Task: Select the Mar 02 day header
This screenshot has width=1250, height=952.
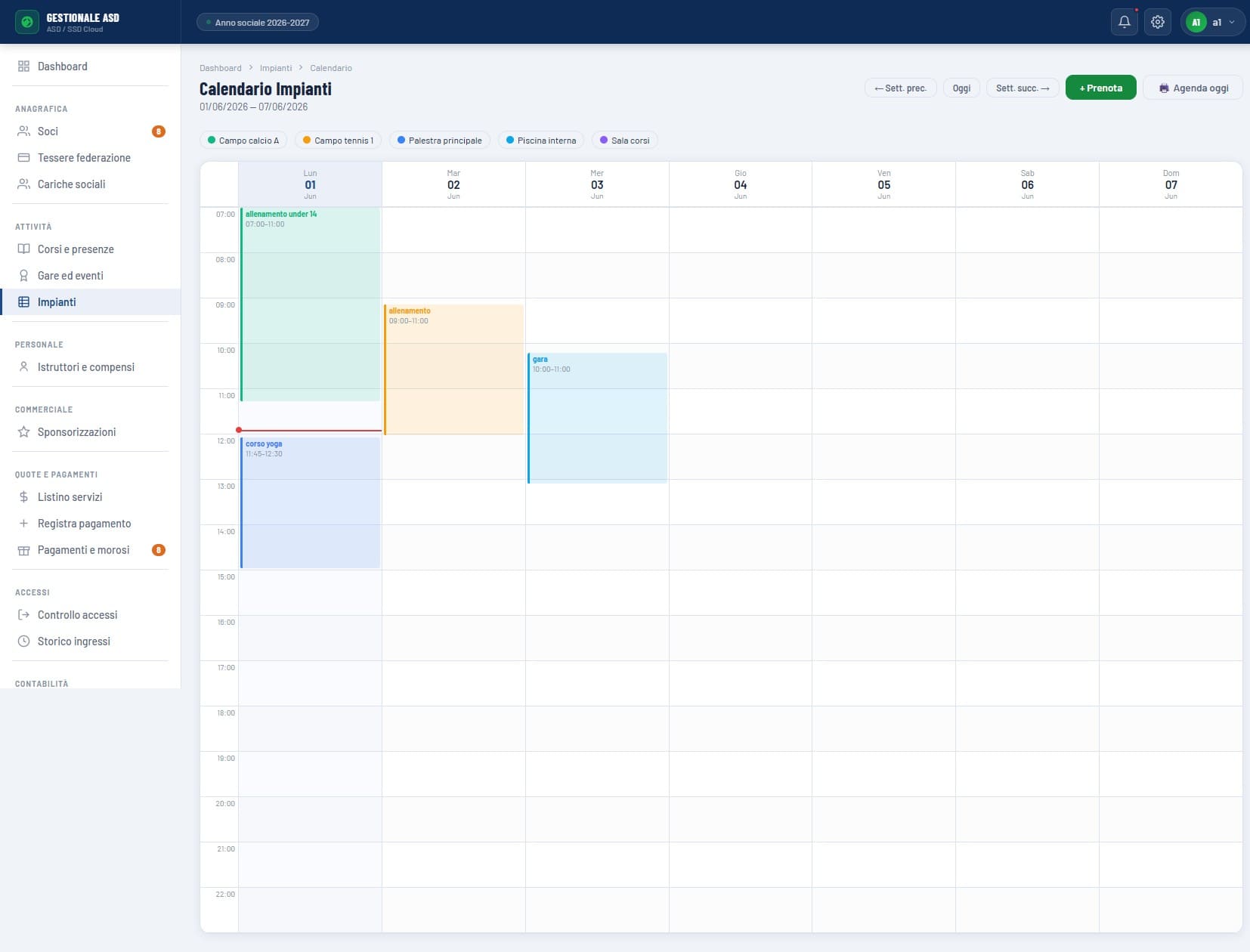Action: 453,184
